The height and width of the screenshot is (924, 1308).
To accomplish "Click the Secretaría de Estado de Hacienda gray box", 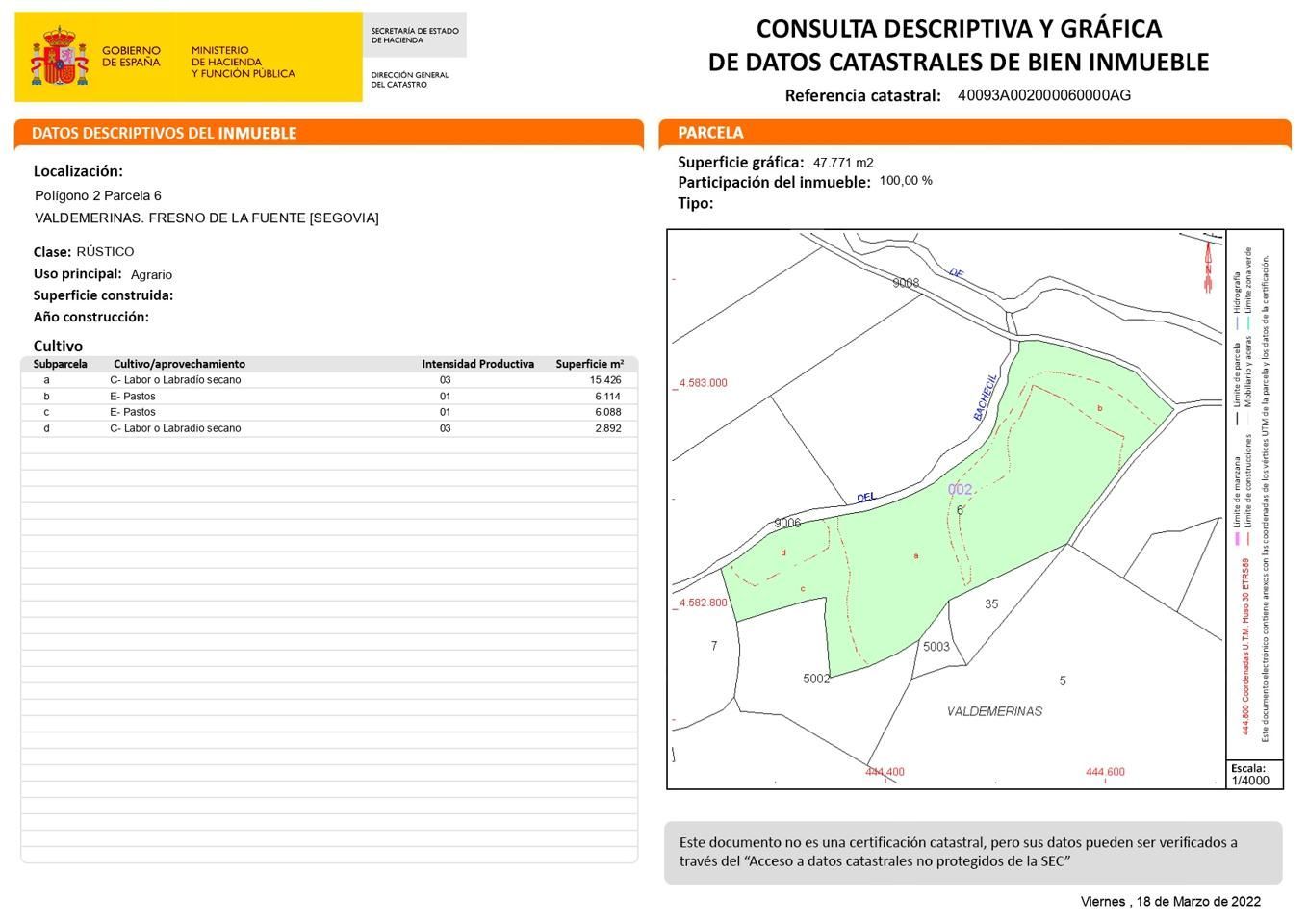I will (x=415, y=36).
